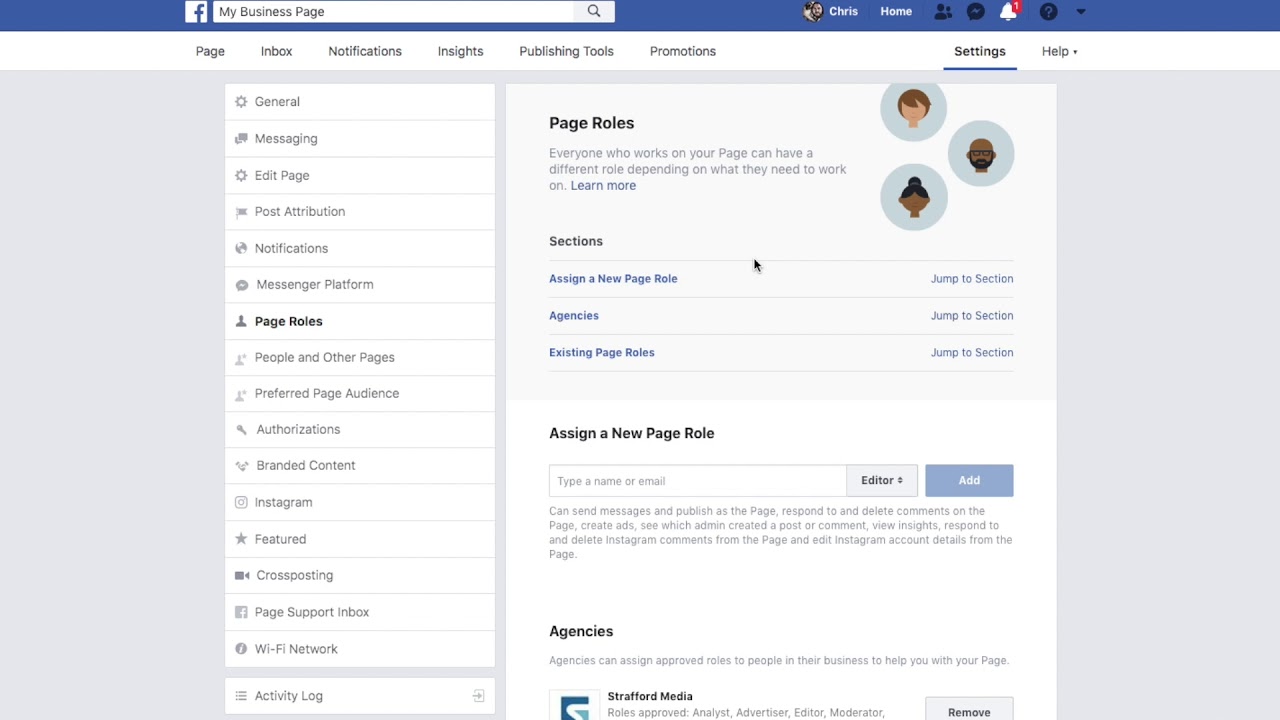Click the Facebook logo icon

pos(197,11)
